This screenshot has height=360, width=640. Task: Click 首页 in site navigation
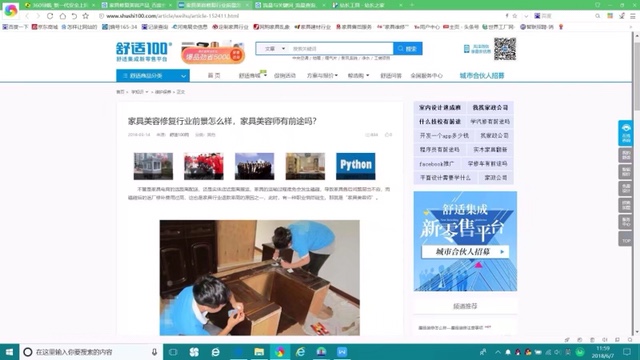pyautogui.click(x=214, y=76)
